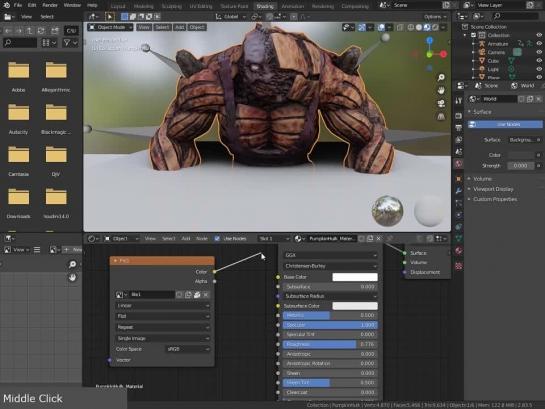Open the Color Space sRGB dropdown

(188, 349)
